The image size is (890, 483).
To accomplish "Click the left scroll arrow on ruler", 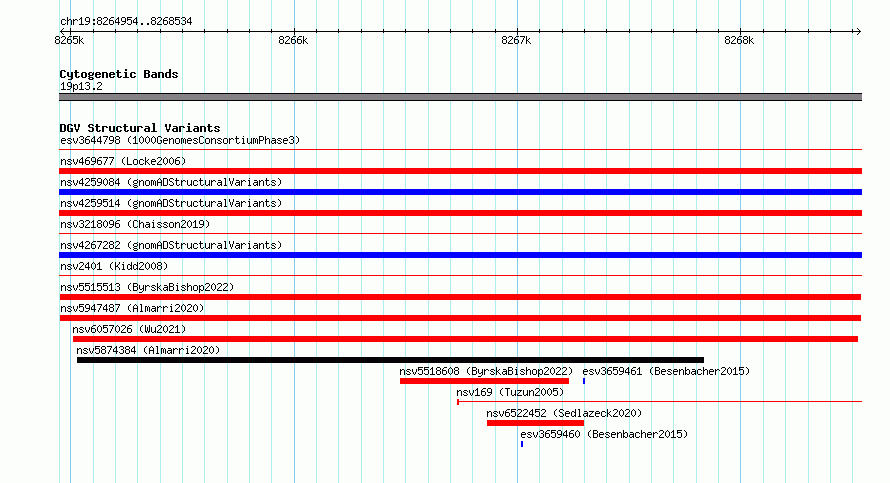I will click(x=62, y=31).
